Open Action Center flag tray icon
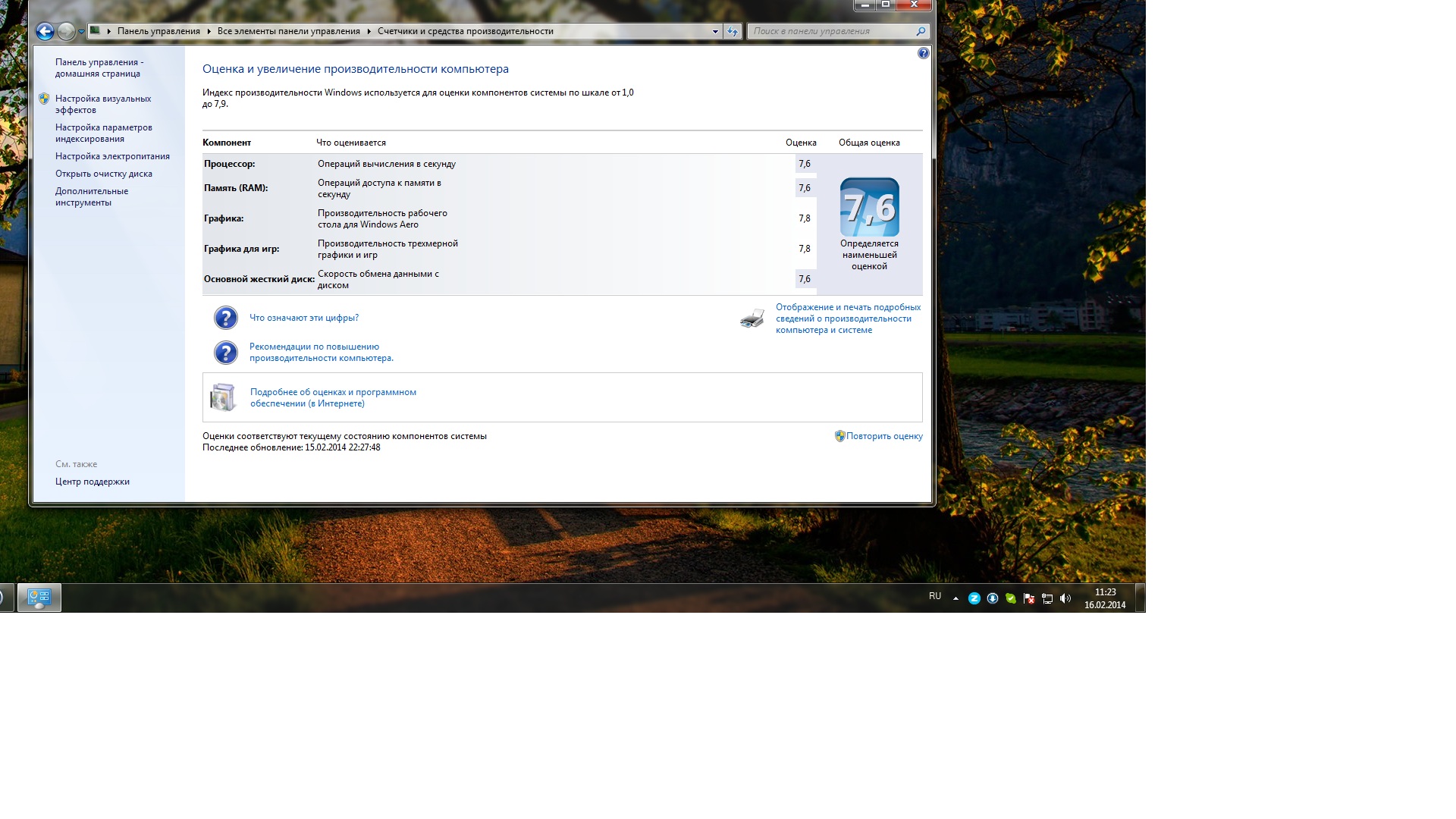This screenshot has width=1456, height=819. pos(1029,598)
